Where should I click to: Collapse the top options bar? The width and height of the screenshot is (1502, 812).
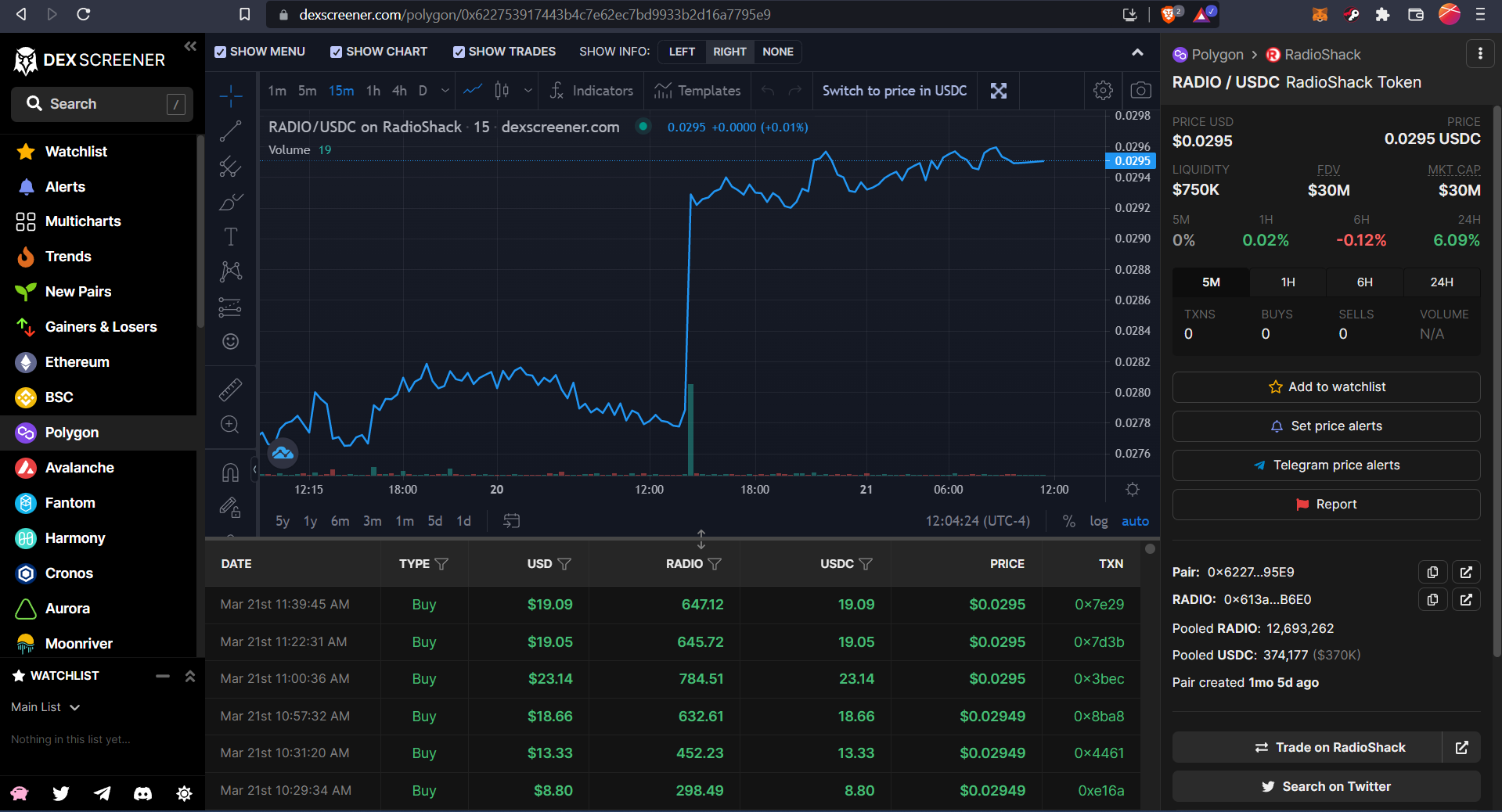(1137, 52)
